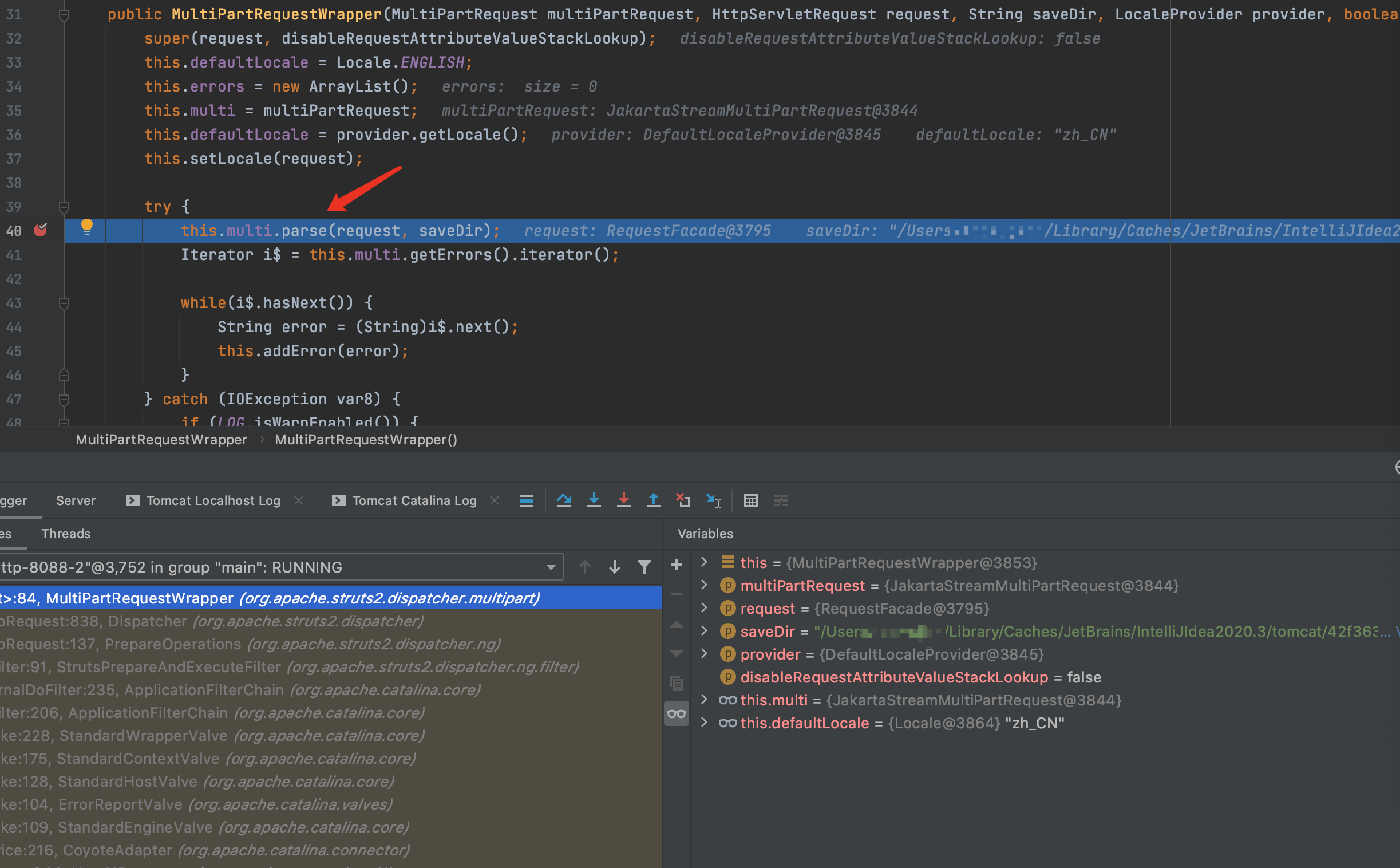Click the Variables panel header
The width and height of the screenshot is (1400, 868).
(x=705, y=534)
